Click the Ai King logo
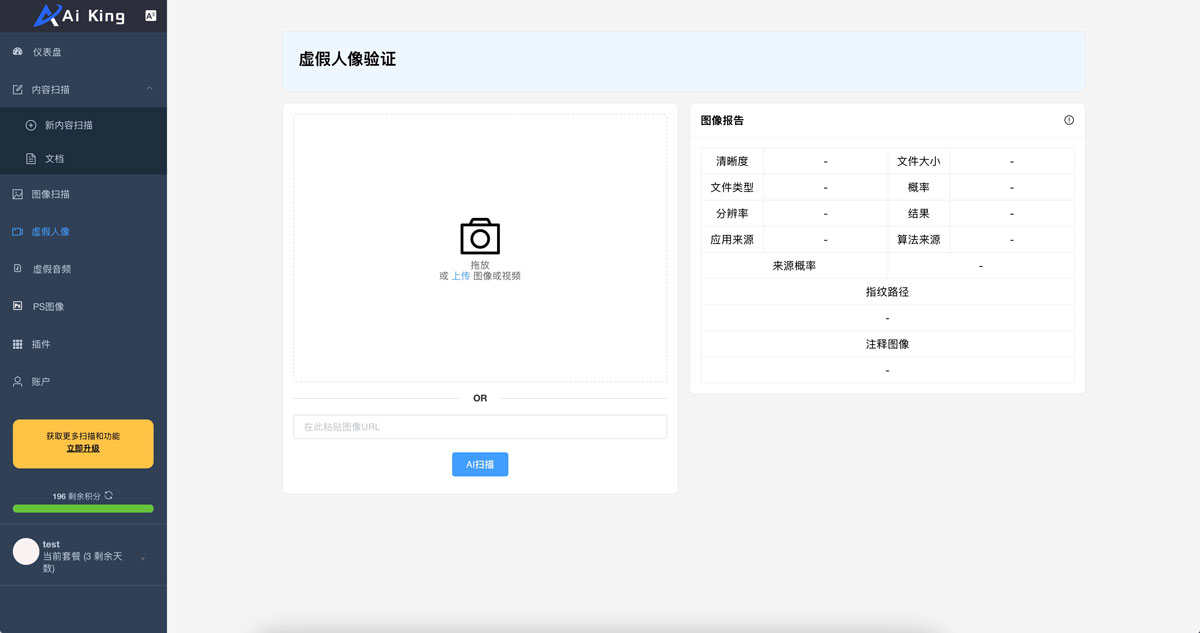 tap(79, 15)
